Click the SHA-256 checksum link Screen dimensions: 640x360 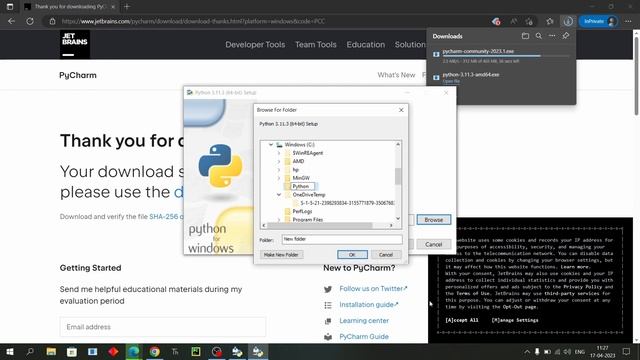[x=164, y=216]
